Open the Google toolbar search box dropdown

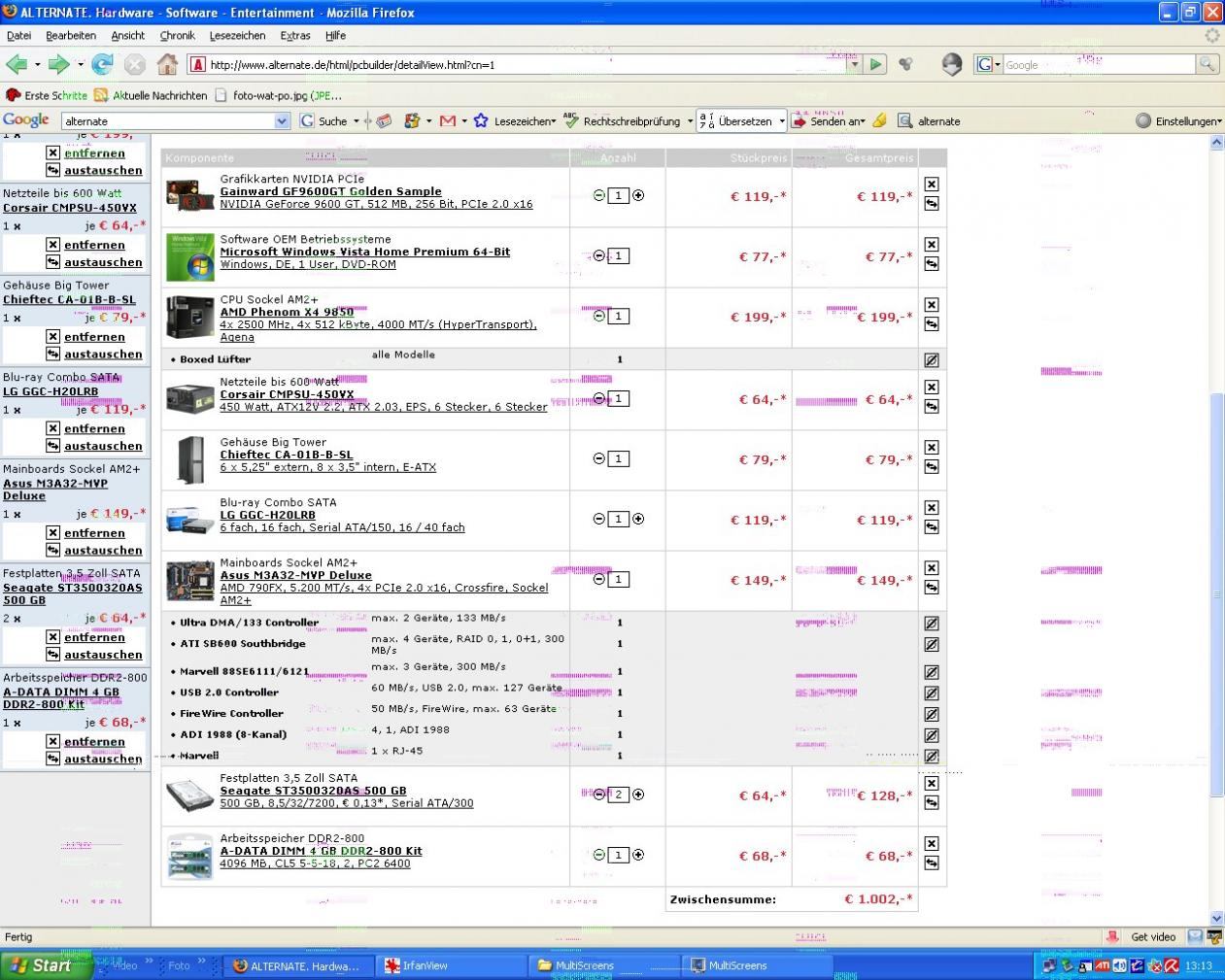tap(282, 121)
